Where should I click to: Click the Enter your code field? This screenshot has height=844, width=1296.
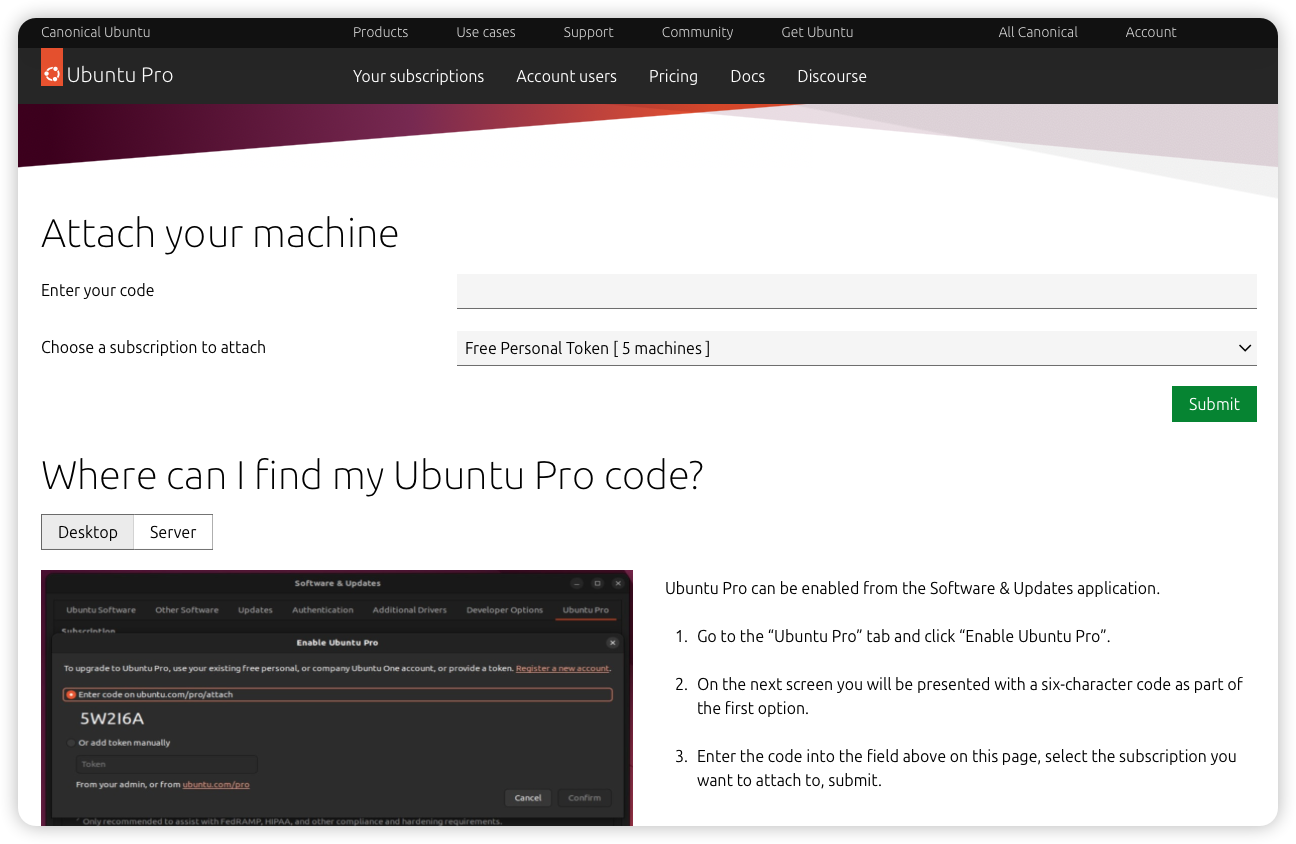[x=856, y=291]
